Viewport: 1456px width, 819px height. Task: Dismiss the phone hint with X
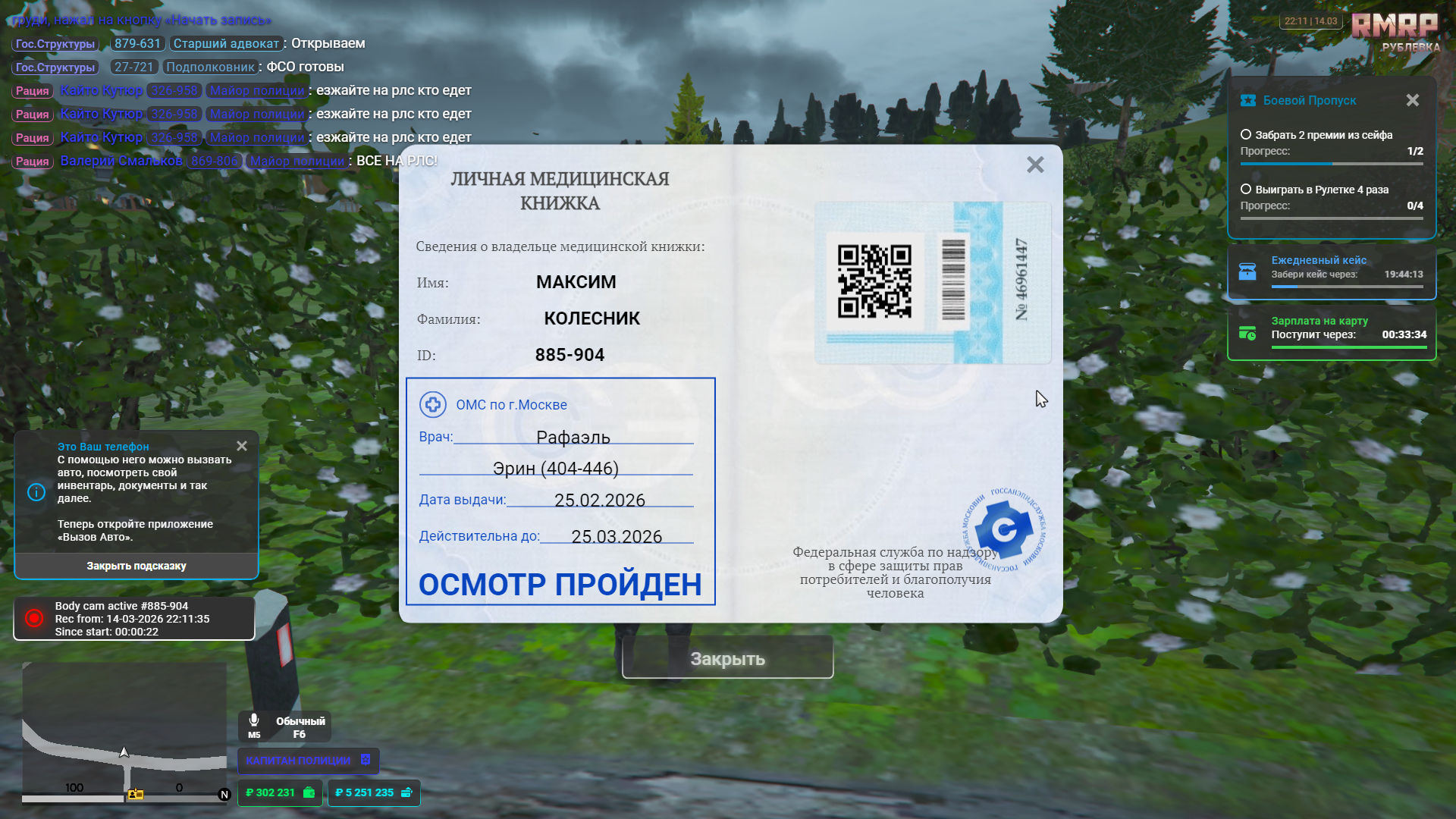242,446
